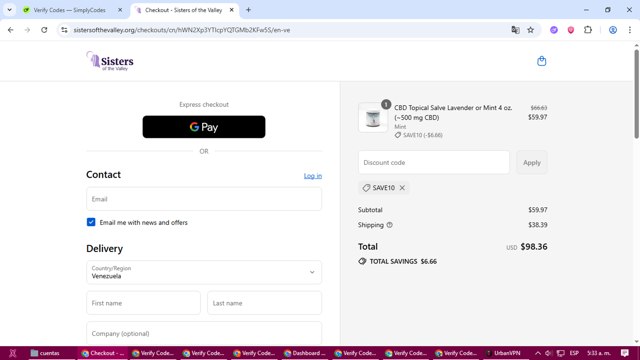Focus the First name field

143,303
